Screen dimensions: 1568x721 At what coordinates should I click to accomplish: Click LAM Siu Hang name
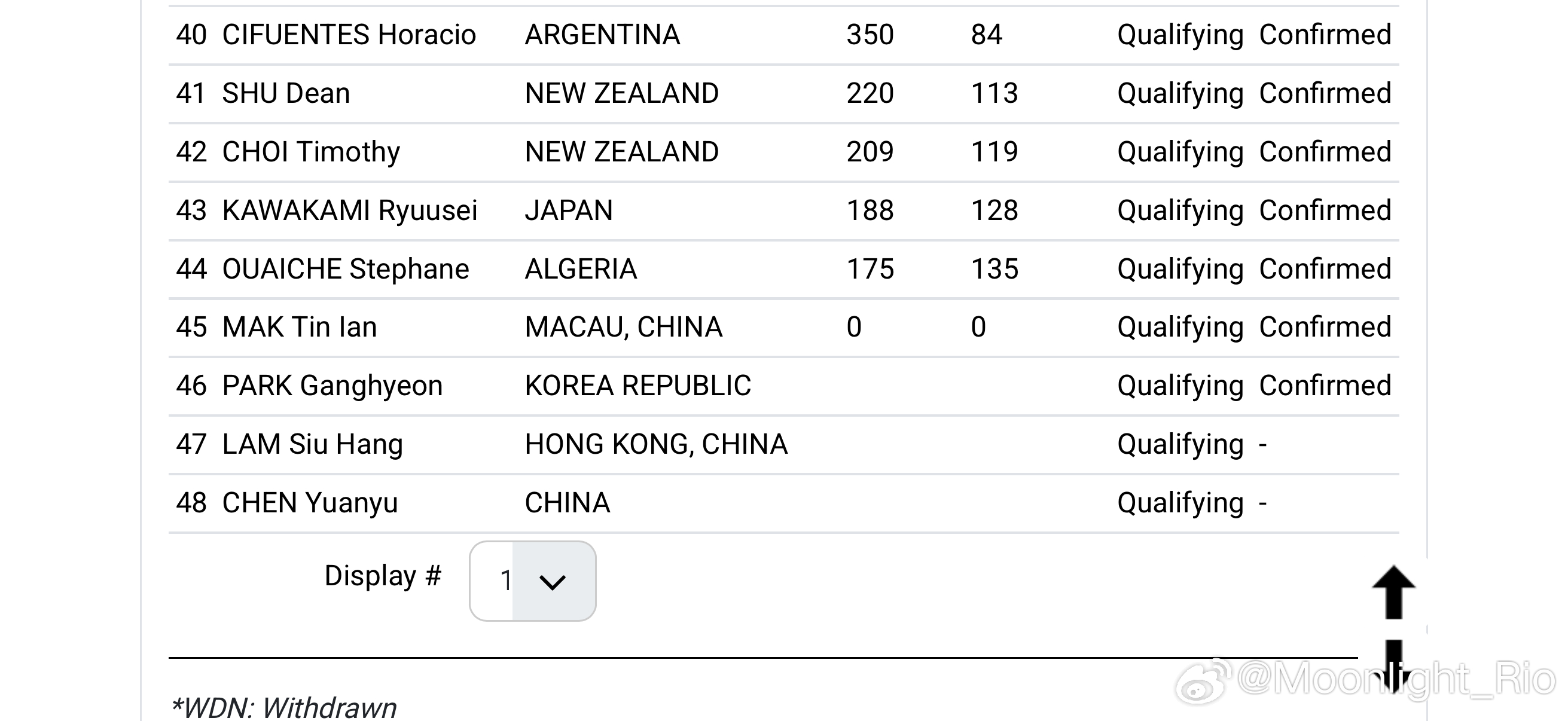click(312, 445)
